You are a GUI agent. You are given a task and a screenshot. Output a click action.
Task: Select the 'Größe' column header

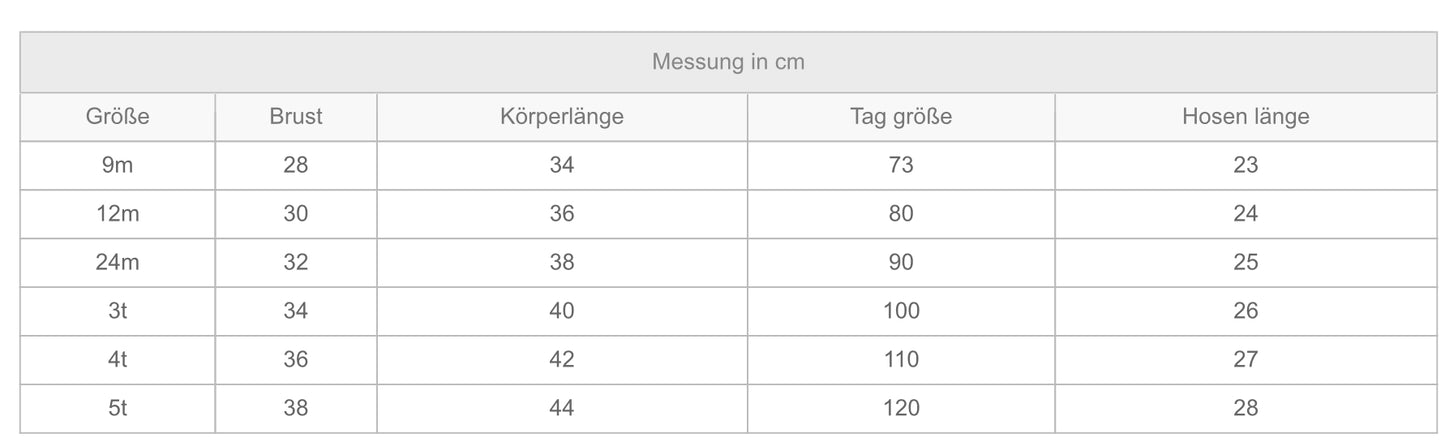coord(117,117)
